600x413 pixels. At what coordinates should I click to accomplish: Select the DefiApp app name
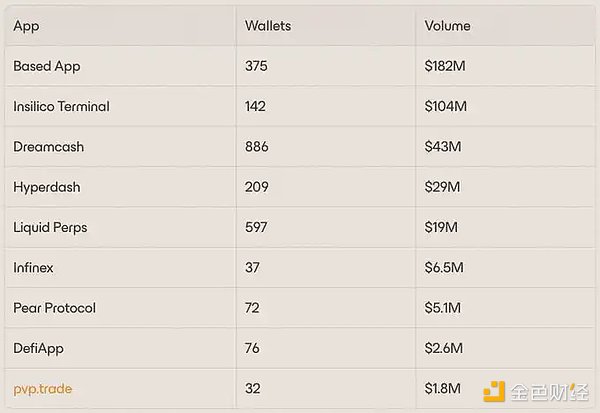[38, 349]
